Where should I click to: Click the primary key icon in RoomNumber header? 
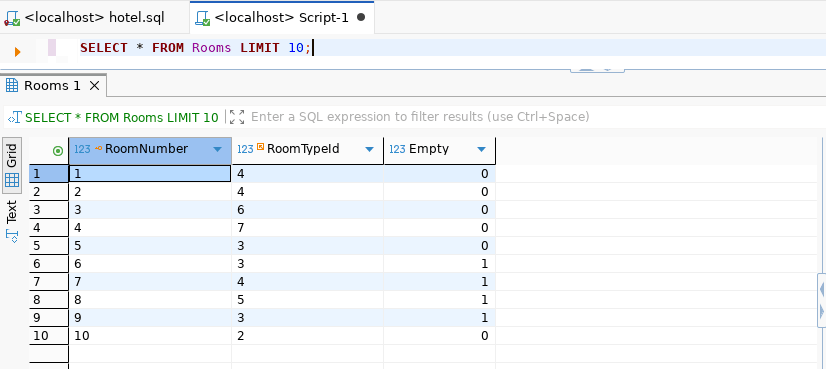(99, 149)
